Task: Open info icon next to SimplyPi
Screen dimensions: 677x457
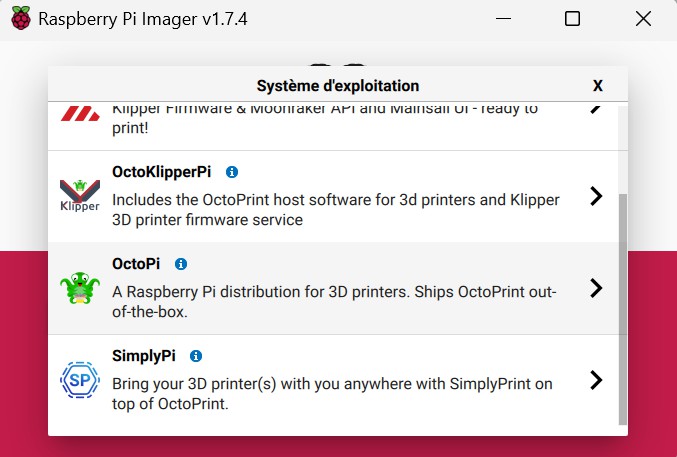Action: pos(196,356)
